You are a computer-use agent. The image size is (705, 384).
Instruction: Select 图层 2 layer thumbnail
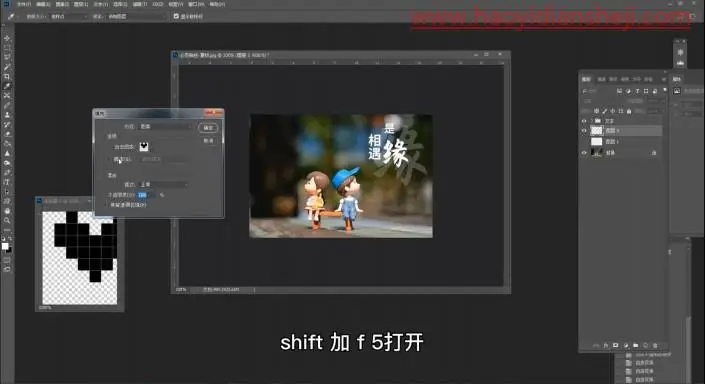[x=597, y=131]
